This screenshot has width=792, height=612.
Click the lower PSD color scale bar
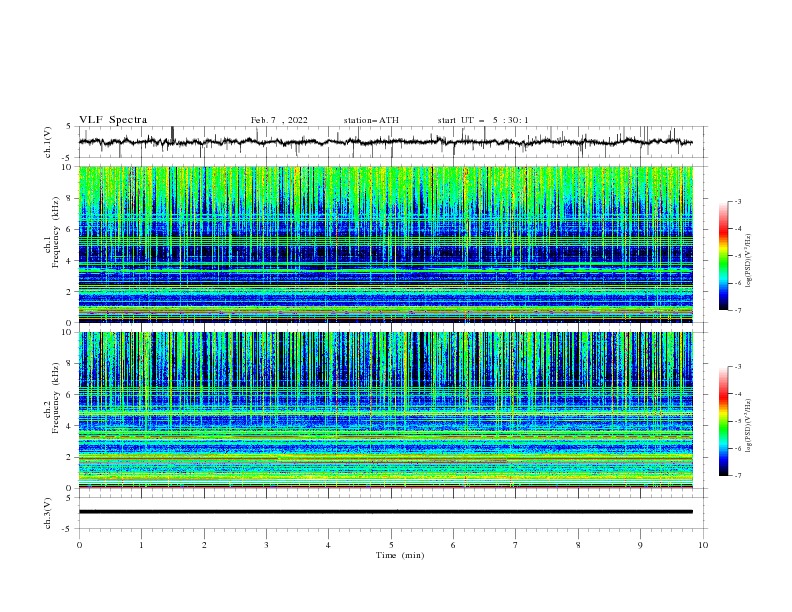pos(723,421)
